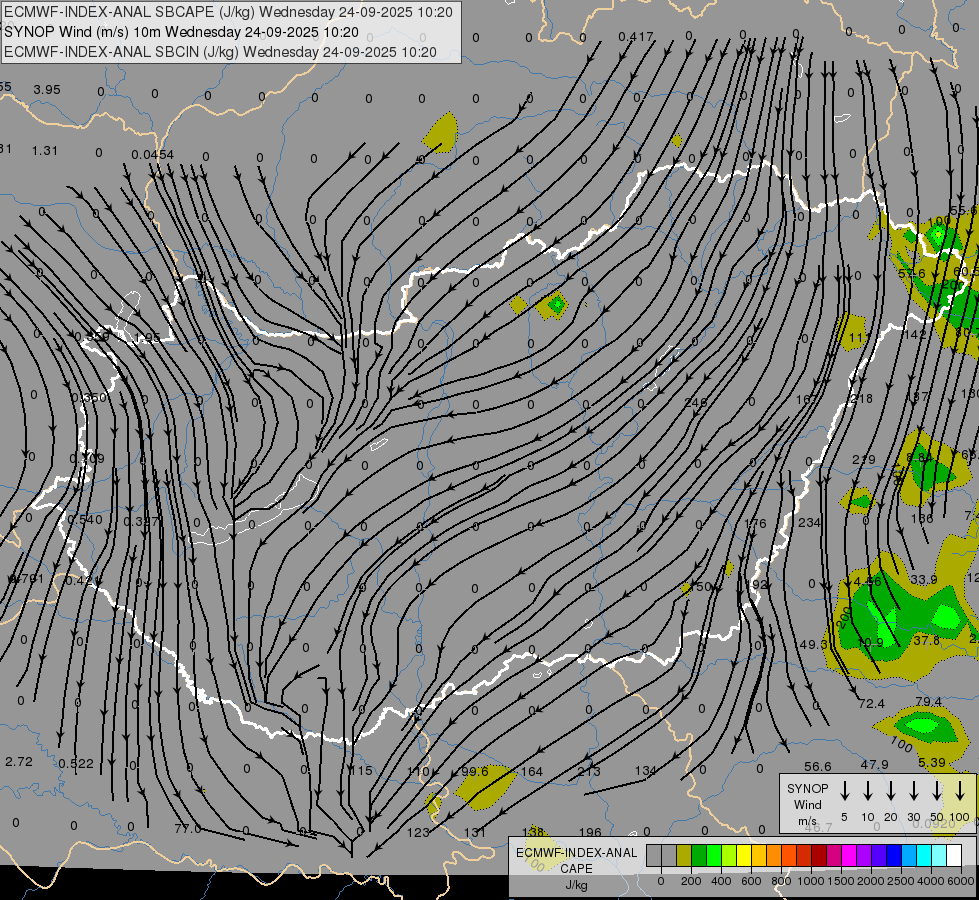Click the 0.522 value on map
Image resolution: width=979 pixels, height=900 pixels.
[x=76, y=763]
